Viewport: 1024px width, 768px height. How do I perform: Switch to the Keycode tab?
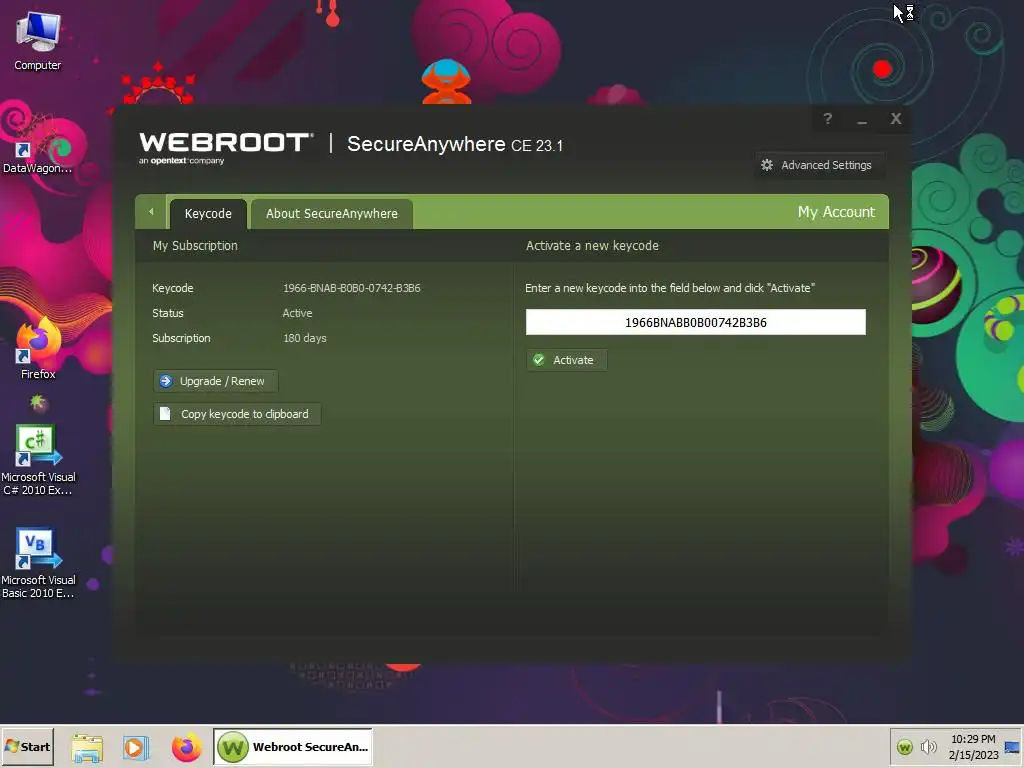click(208, 214)
